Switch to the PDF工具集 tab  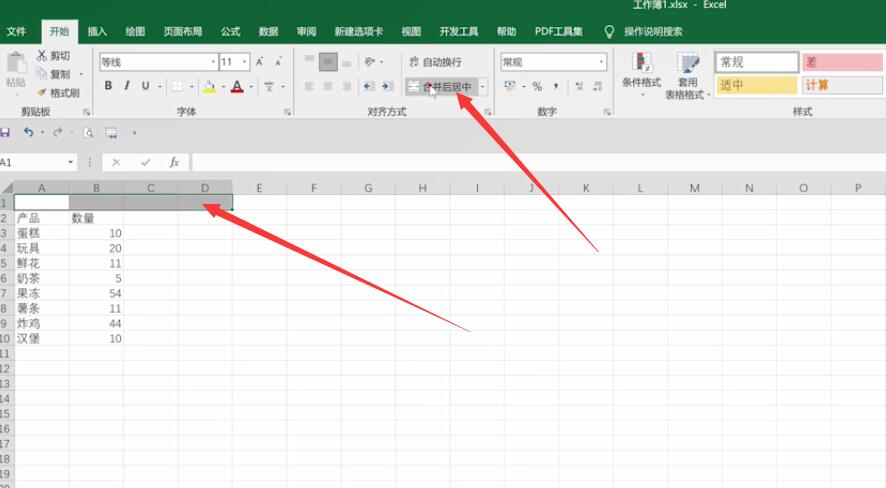click(x=558, y=32)
